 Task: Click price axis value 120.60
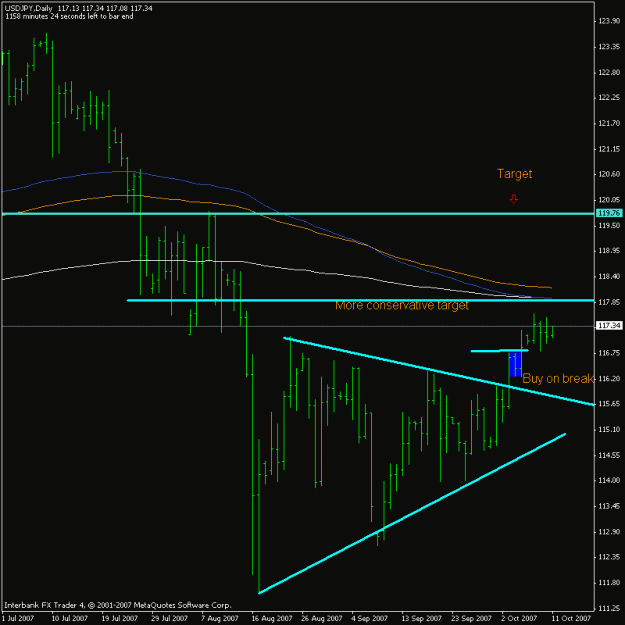coord(609,174)
